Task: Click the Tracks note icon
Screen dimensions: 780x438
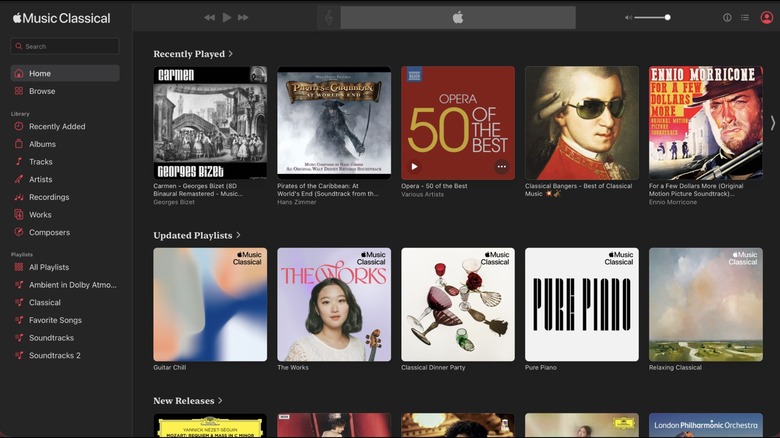Action: tap(19, 162)
